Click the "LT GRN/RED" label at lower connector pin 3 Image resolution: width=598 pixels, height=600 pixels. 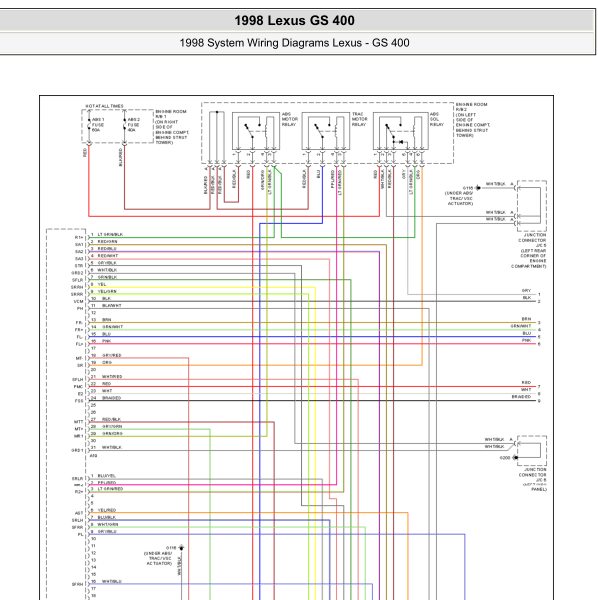[x=110, y=489]
